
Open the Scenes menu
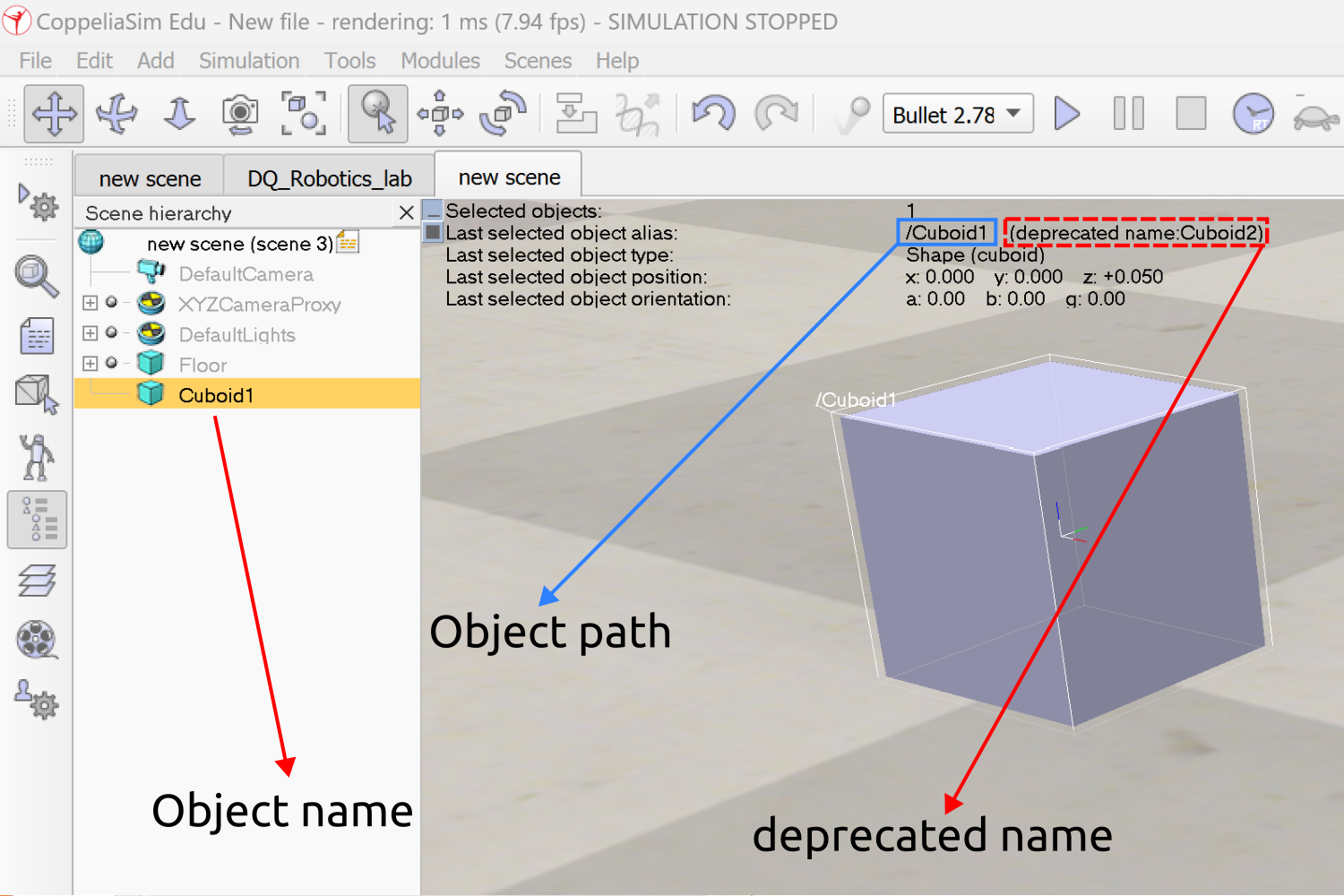click(538, 61)
